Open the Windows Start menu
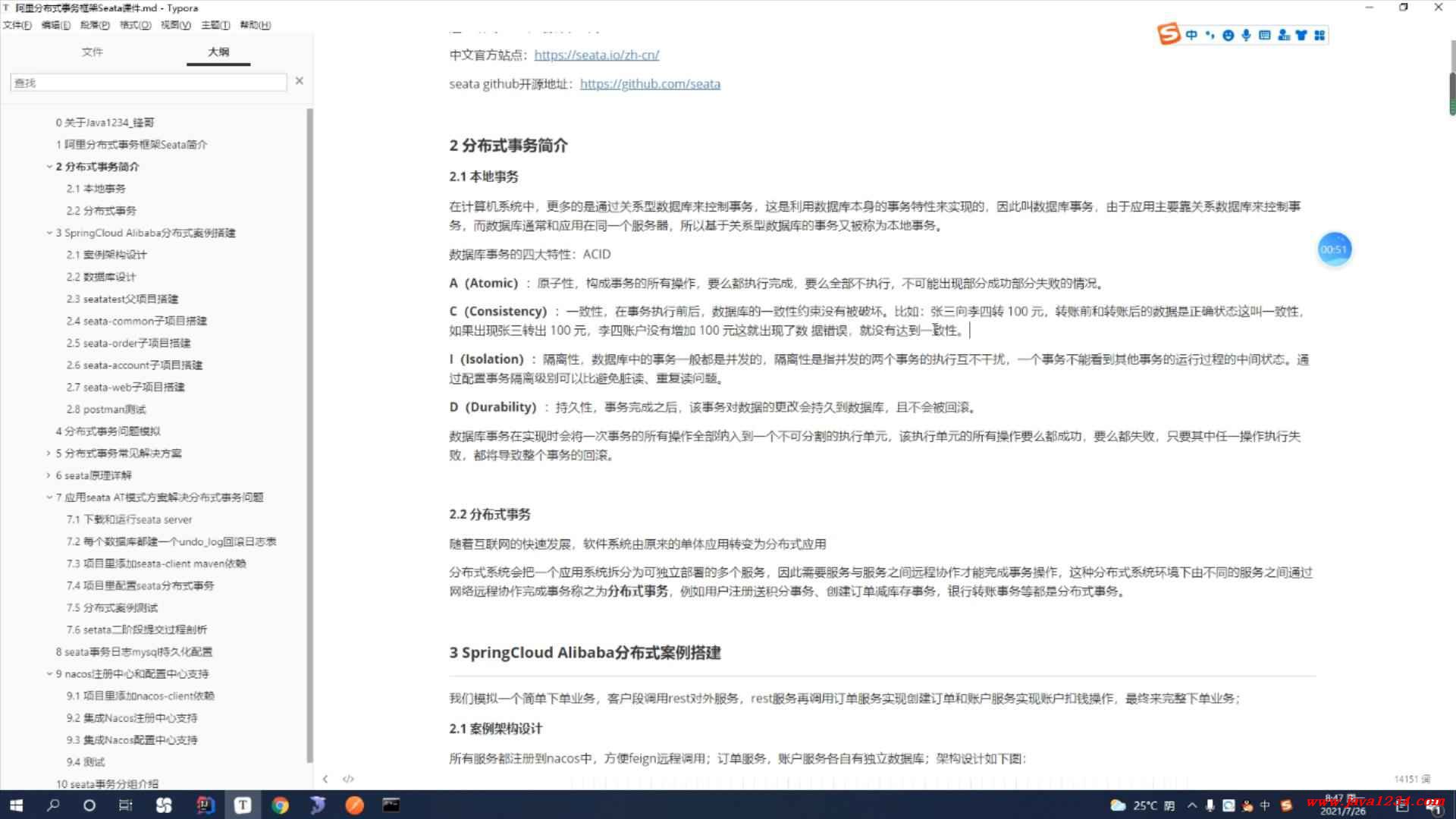This screenshot has width=1456, height=819. click(x=16, y=805)
